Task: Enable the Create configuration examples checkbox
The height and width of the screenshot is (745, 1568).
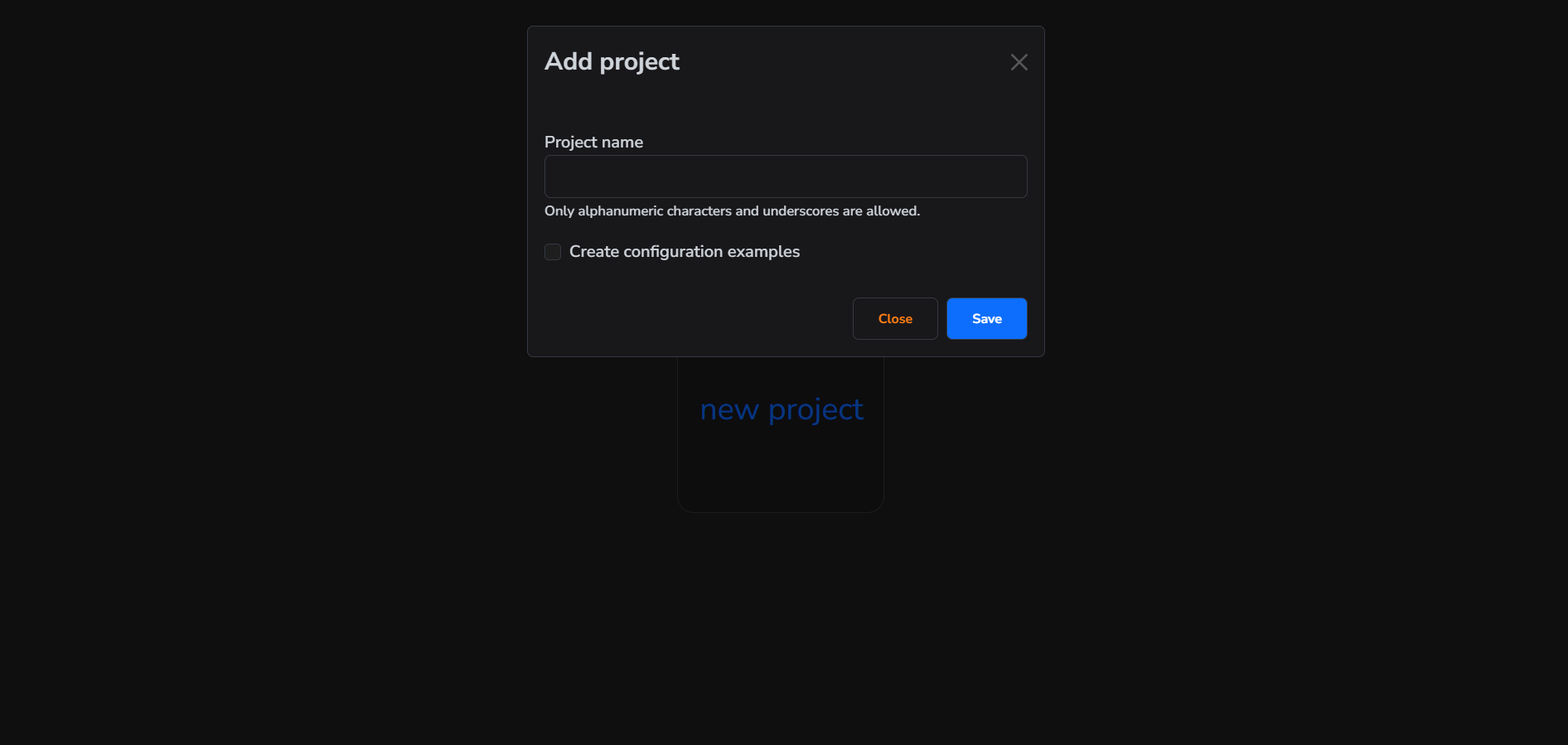Action: point(552,252)
